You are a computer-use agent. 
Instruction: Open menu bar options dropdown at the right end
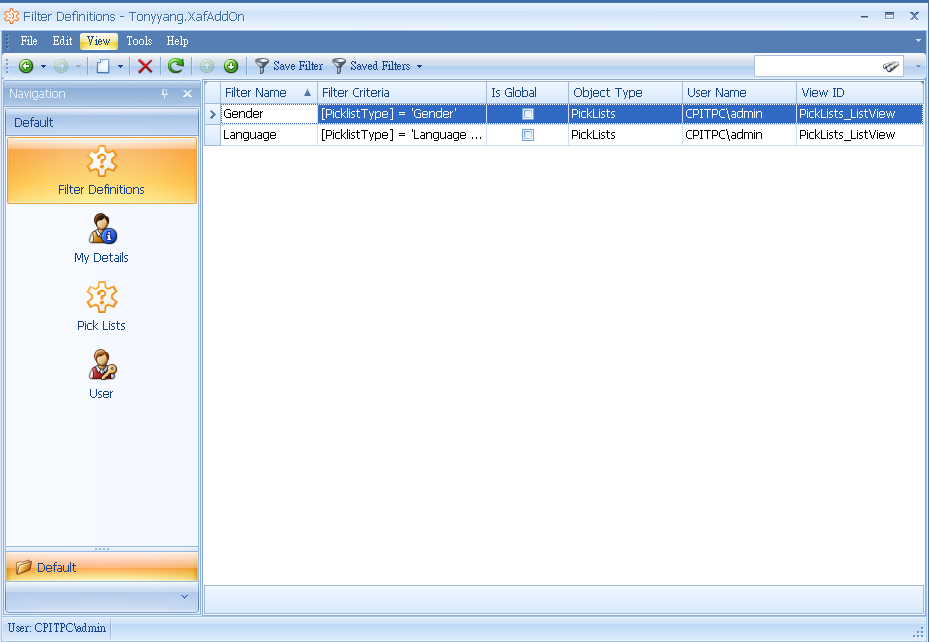click(918, 41)
